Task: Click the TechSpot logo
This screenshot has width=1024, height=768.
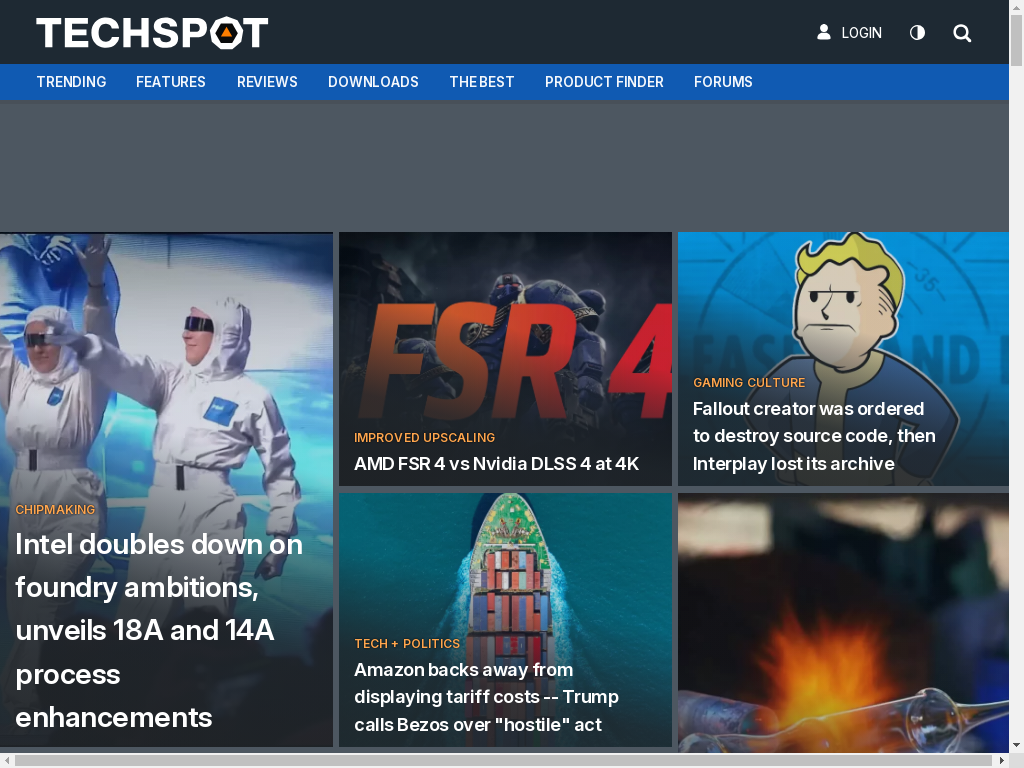Action: [x=152, y=33]
